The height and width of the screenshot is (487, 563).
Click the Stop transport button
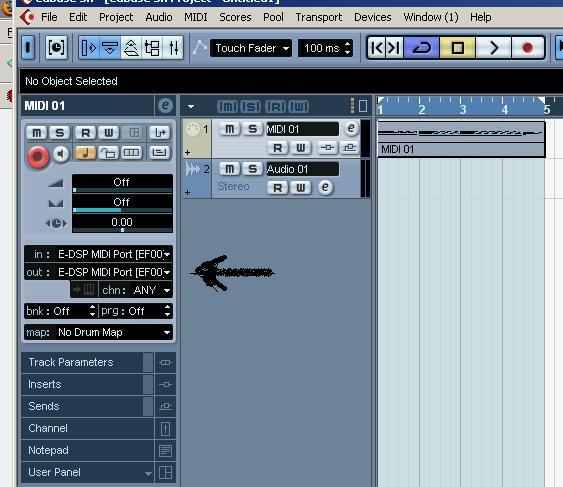point(457,48)
